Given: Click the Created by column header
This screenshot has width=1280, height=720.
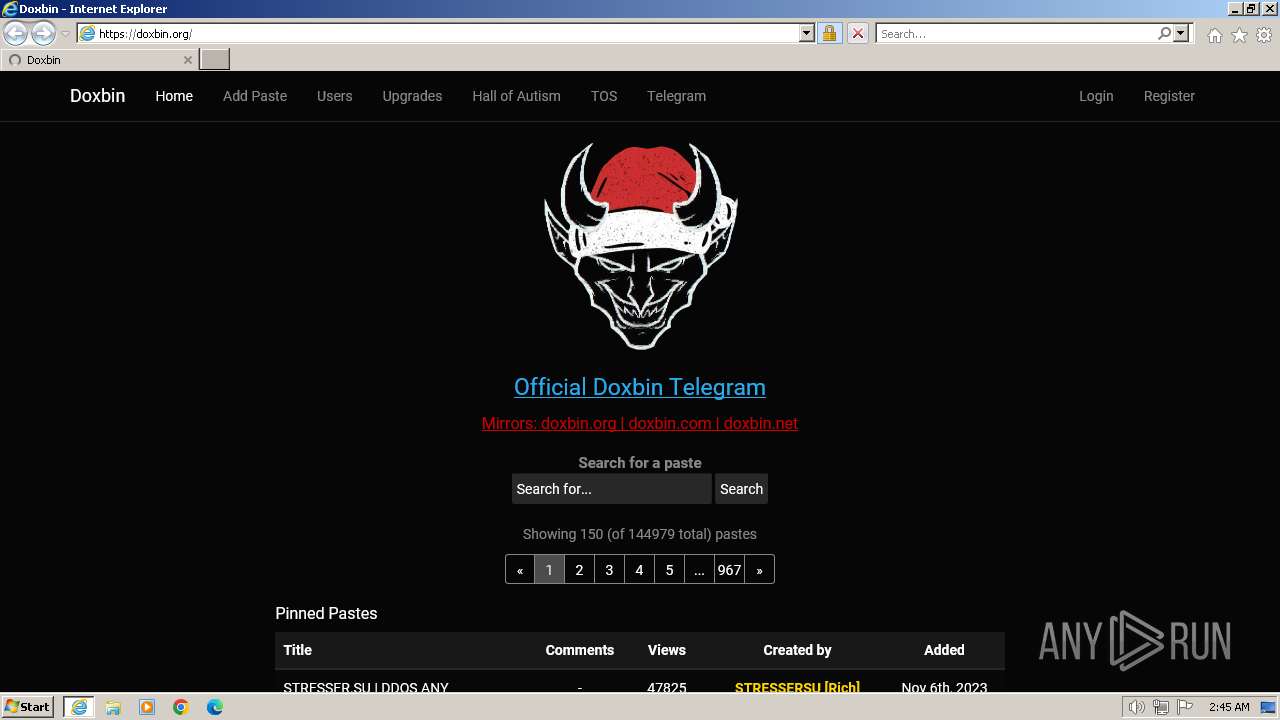Looking at the screenshot, I should coord(797,650).
